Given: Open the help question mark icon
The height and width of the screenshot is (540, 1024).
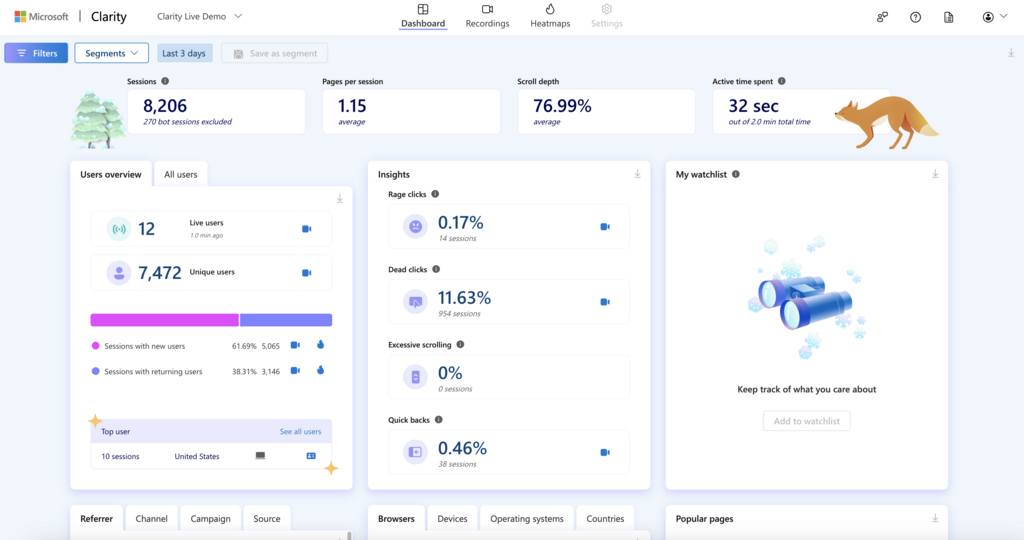Looking at the screenshot, I should click(916, 17).
